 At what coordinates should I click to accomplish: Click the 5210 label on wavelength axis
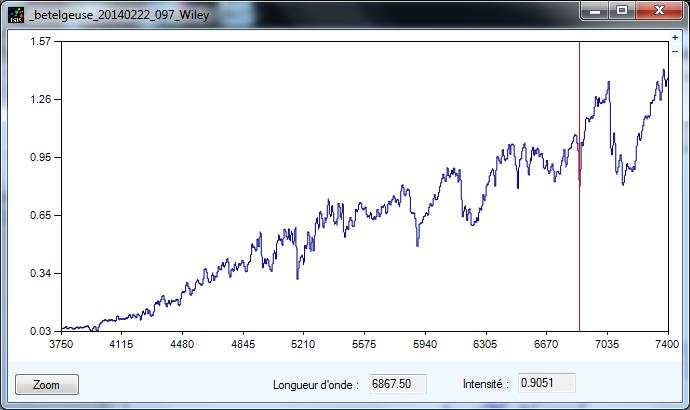(304, 343)
